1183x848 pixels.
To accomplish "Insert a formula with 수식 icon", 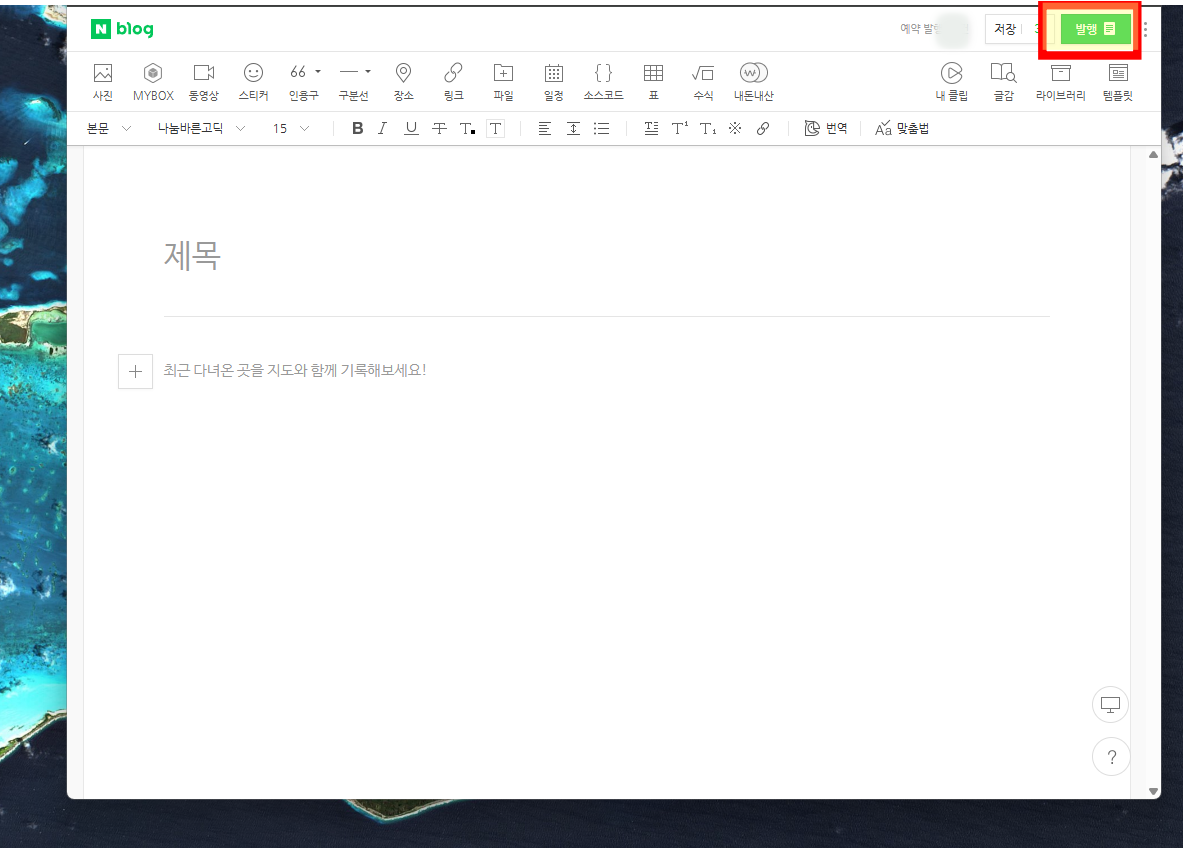I will click(703, 81).
